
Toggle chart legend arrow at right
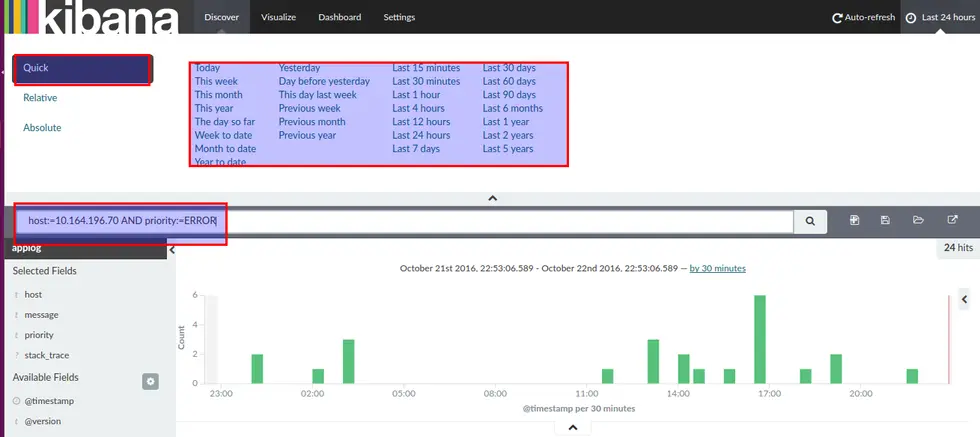(964, 300)
